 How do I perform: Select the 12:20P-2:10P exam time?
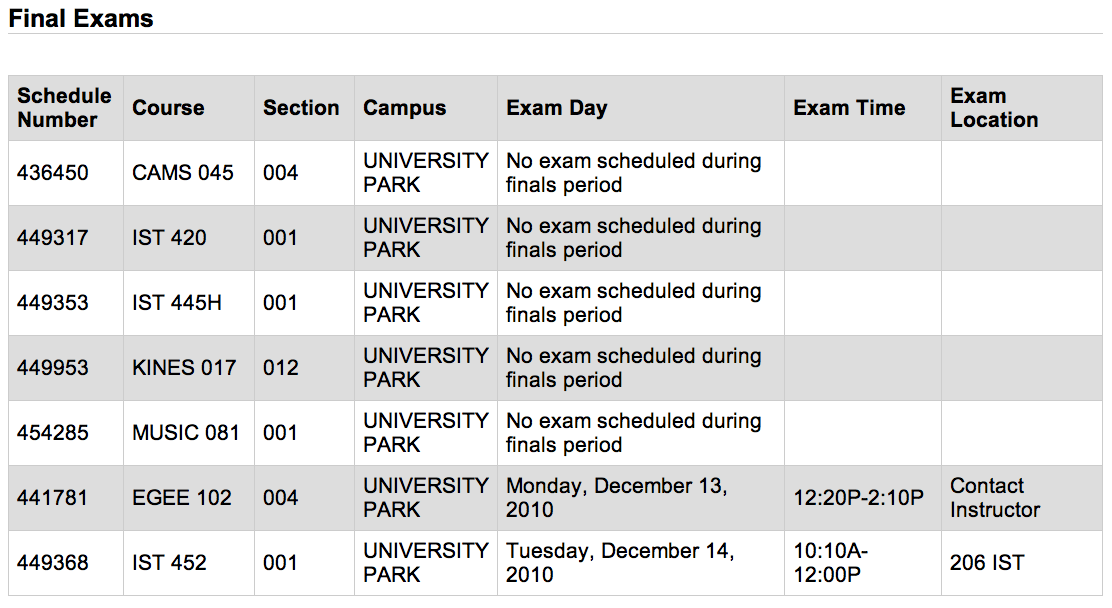click(859, 497)
